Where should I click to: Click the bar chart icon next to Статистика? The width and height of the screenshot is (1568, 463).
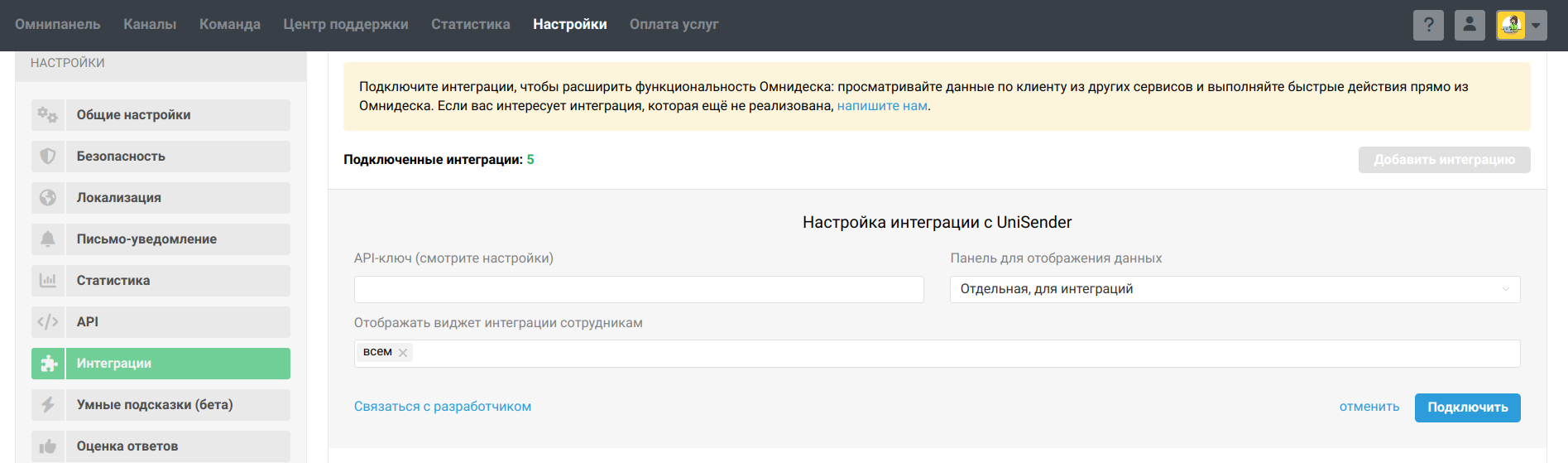pos(48,281)
